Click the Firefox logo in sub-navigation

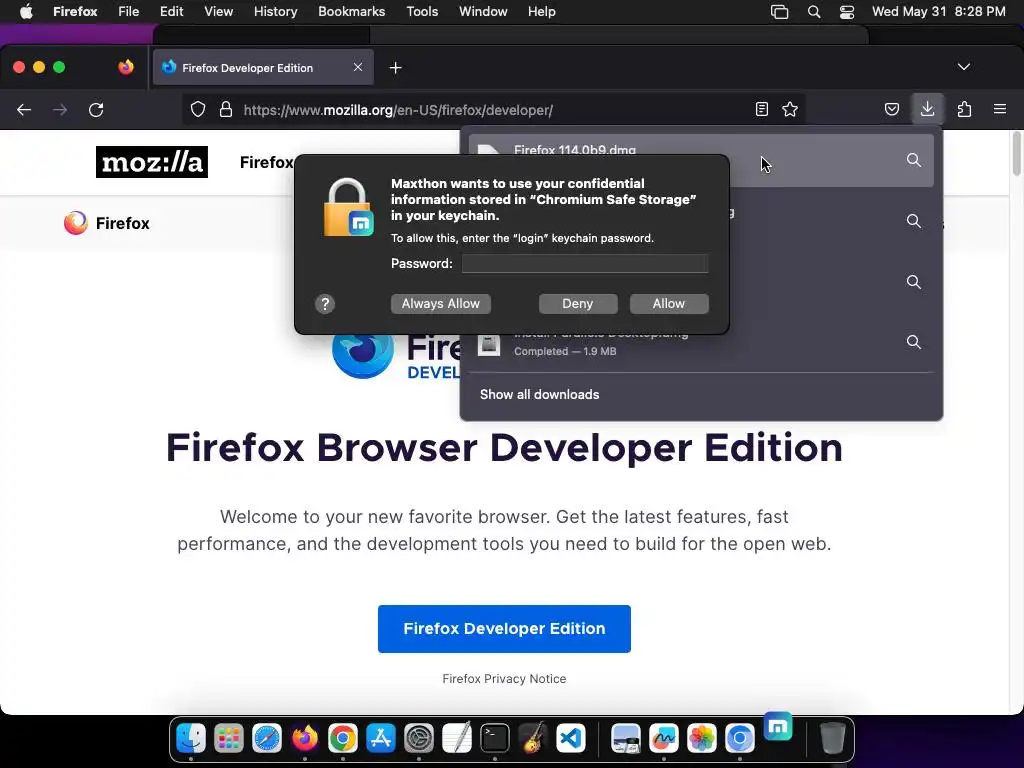click(x=106, y=223)
